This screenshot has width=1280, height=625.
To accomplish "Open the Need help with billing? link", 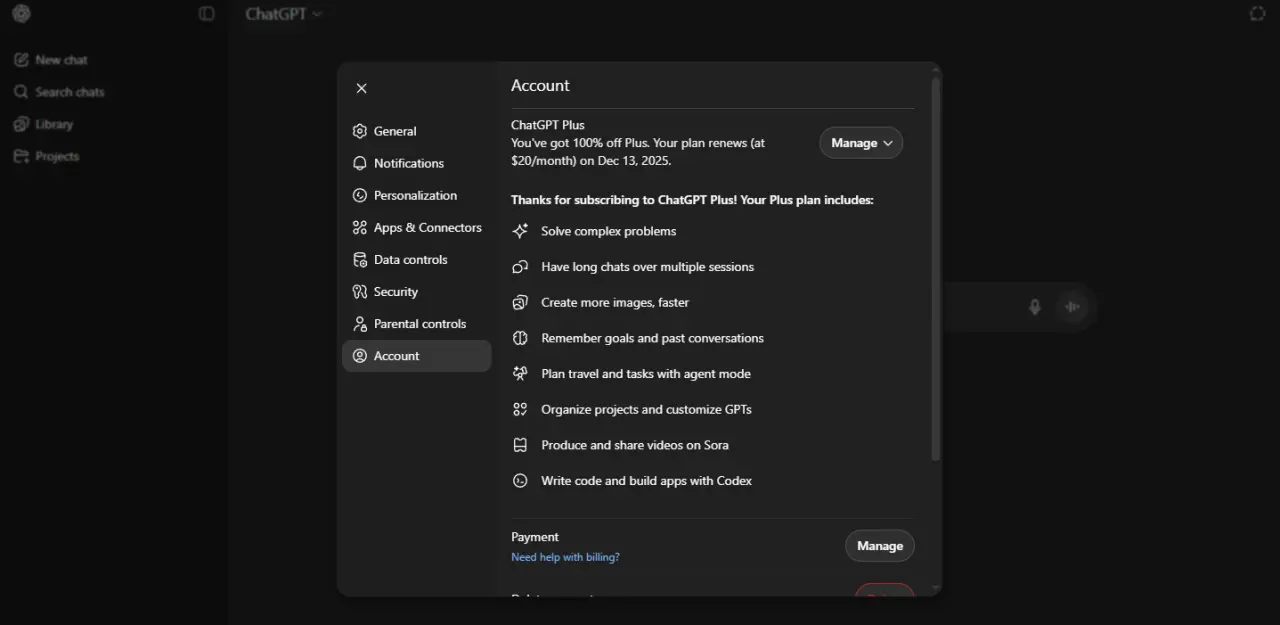I will pyautogui.click(x=565, y=557).
